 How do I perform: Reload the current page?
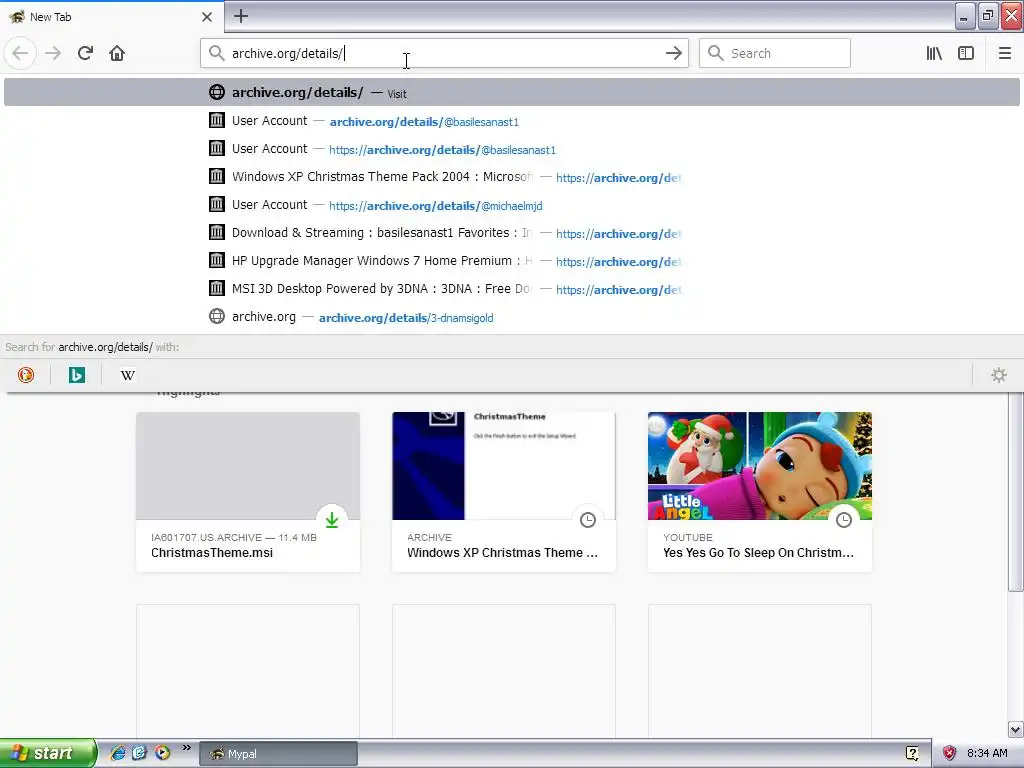coord(85,53)
